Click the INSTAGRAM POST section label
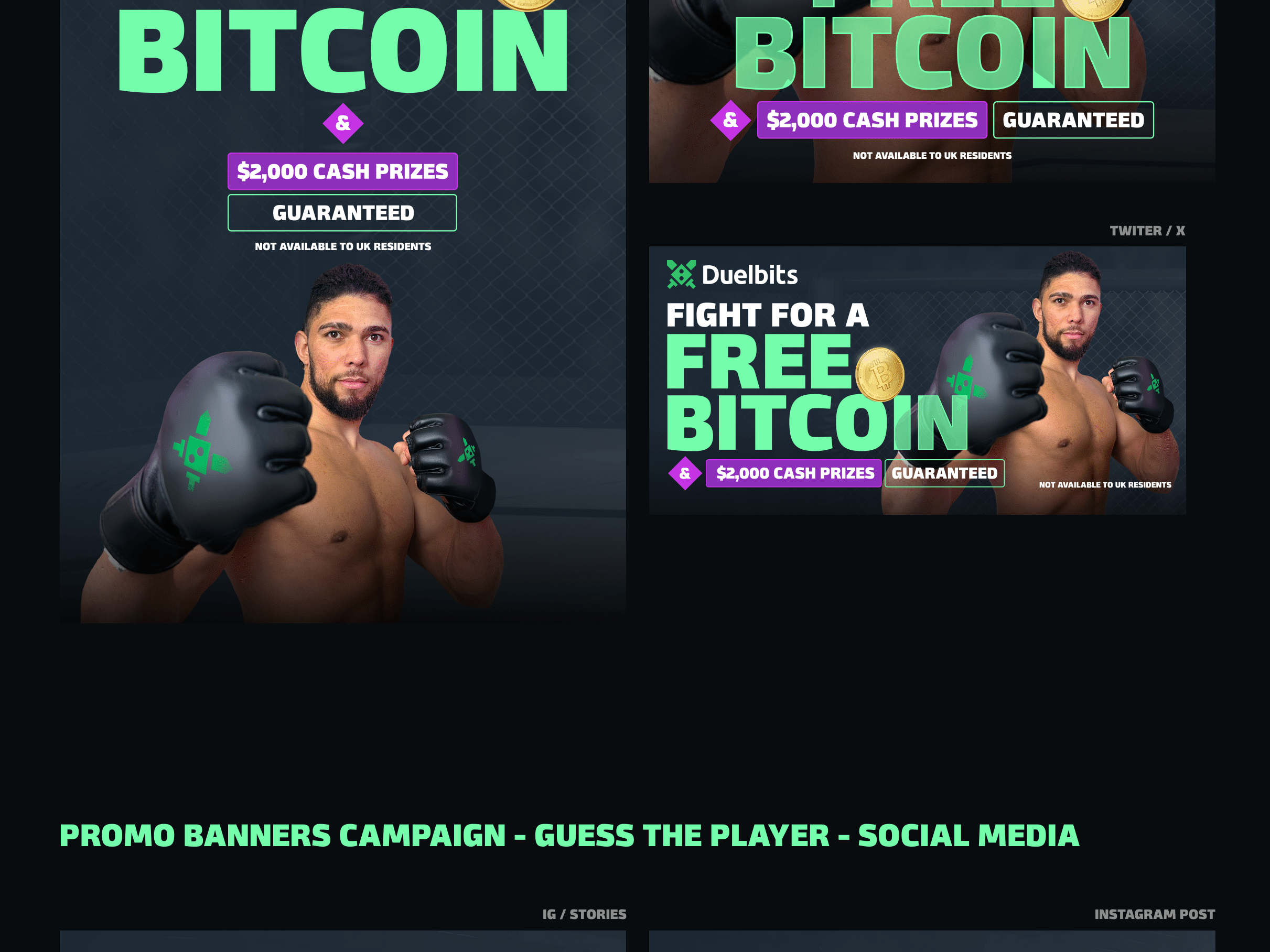Image resolution: width=1270 pixels, height=952 pixels. (1155, 914)
